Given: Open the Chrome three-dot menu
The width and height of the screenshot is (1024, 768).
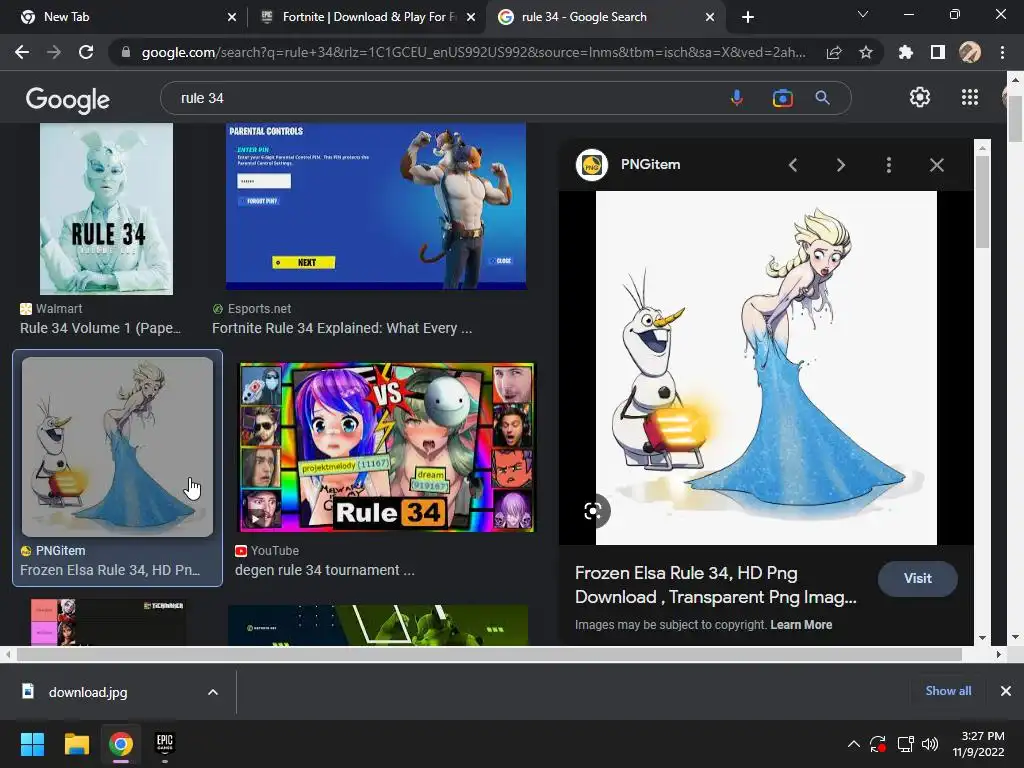Looking at the screenshot, I should pos(1002,52).
